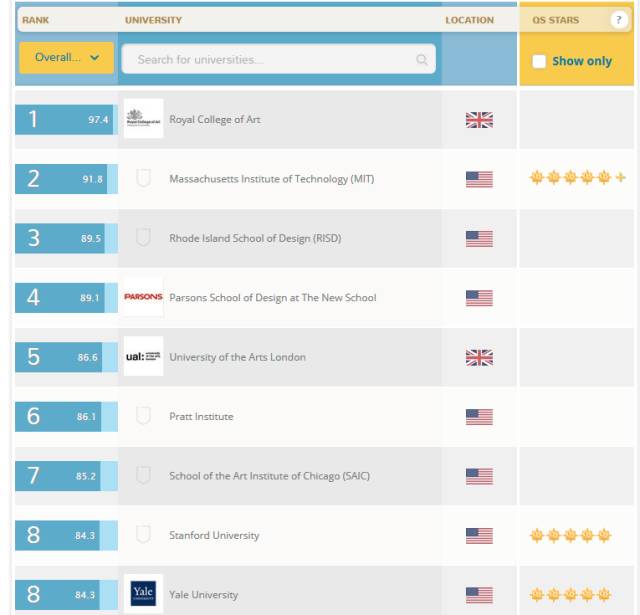Click the search magnifier icon
The image size is (640, 615).
(422, 60)
